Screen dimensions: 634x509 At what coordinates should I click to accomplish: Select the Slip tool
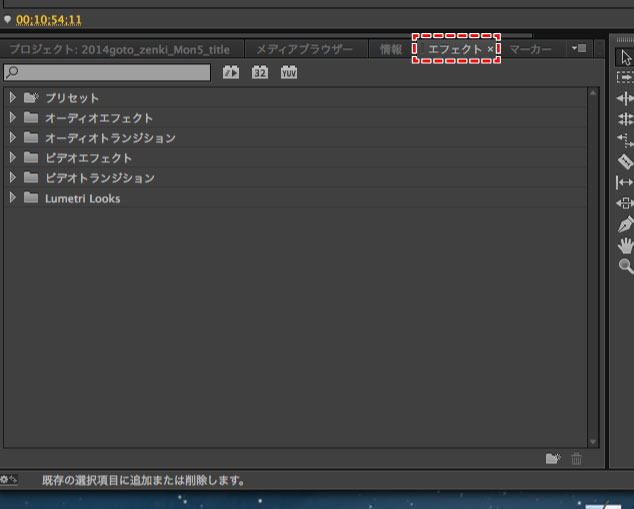tap(625, 182)
